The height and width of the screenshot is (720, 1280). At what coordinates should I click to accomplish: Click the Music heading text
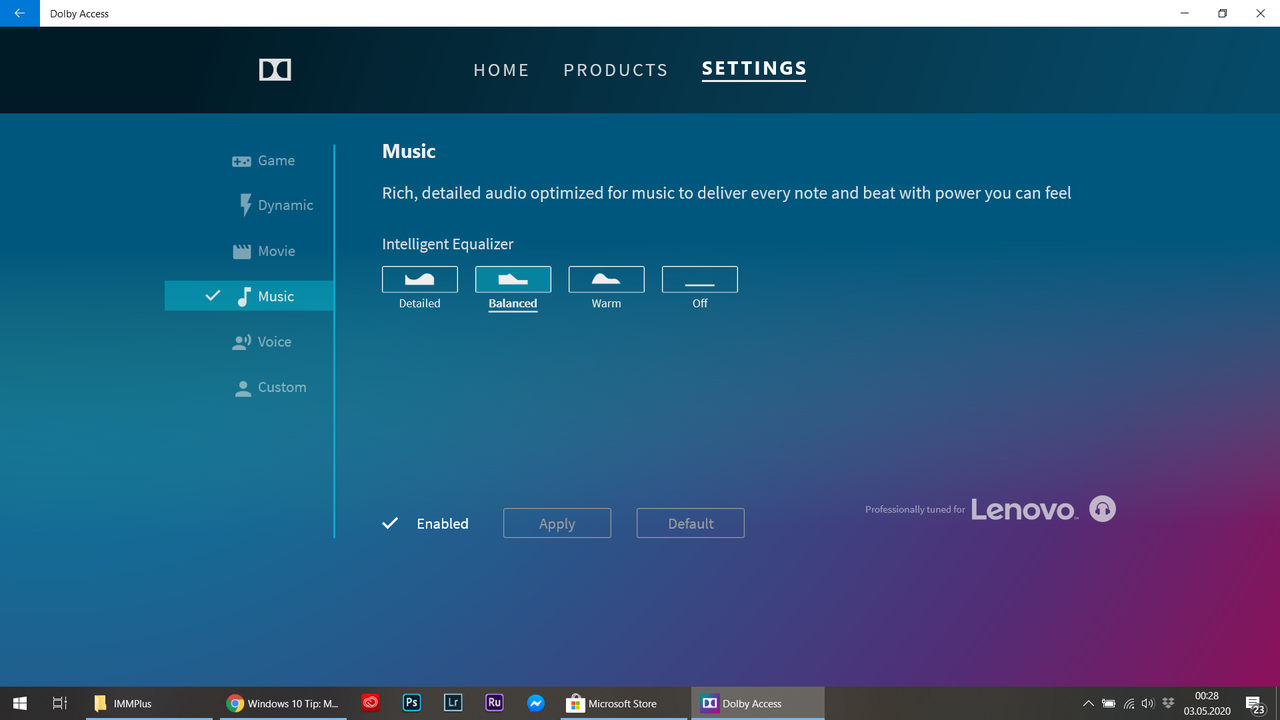tap(409, 151)
